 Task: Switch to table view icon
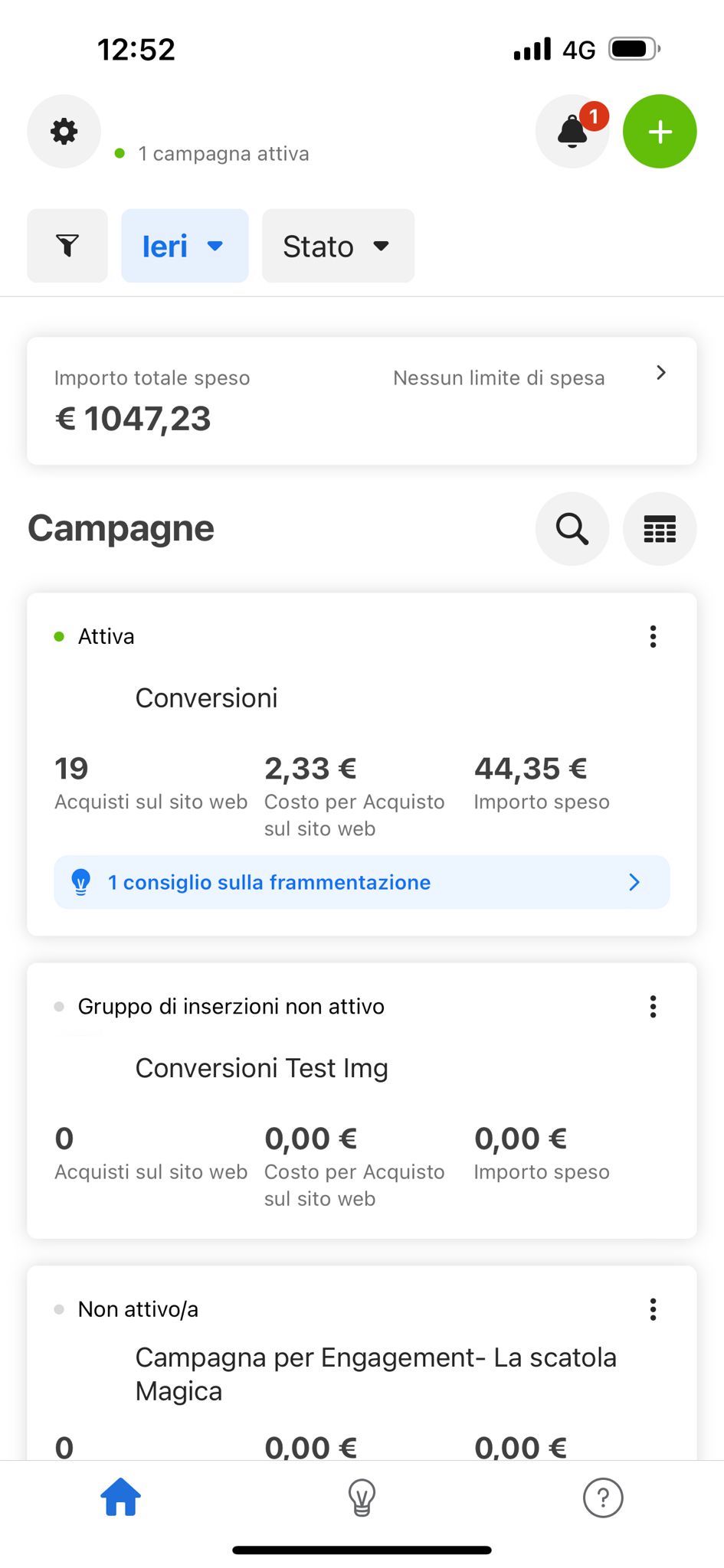(x=659, y=529)
